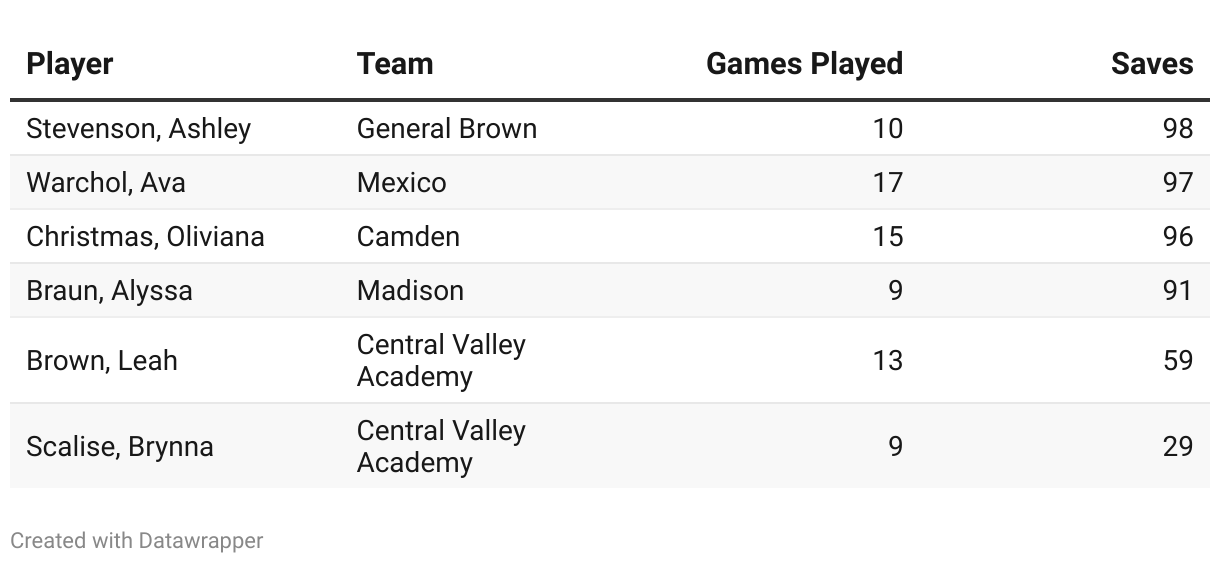Click the Camden team cell

pyautogui.click(x=409, y=237)
